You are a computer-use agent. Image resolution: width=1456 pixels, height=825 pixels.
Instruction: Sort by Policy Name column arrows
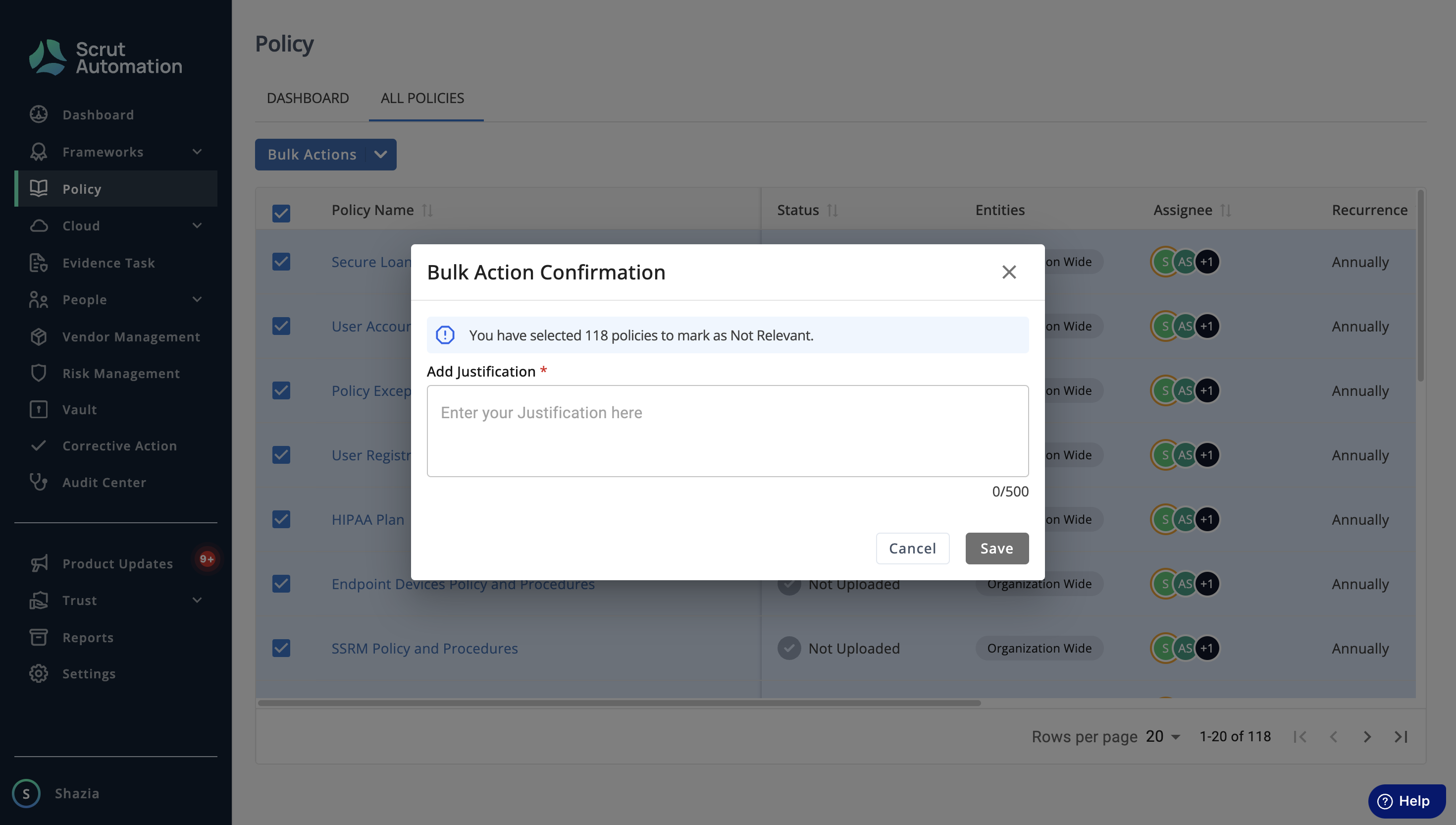pyautogui.click(x=427, y=210)
